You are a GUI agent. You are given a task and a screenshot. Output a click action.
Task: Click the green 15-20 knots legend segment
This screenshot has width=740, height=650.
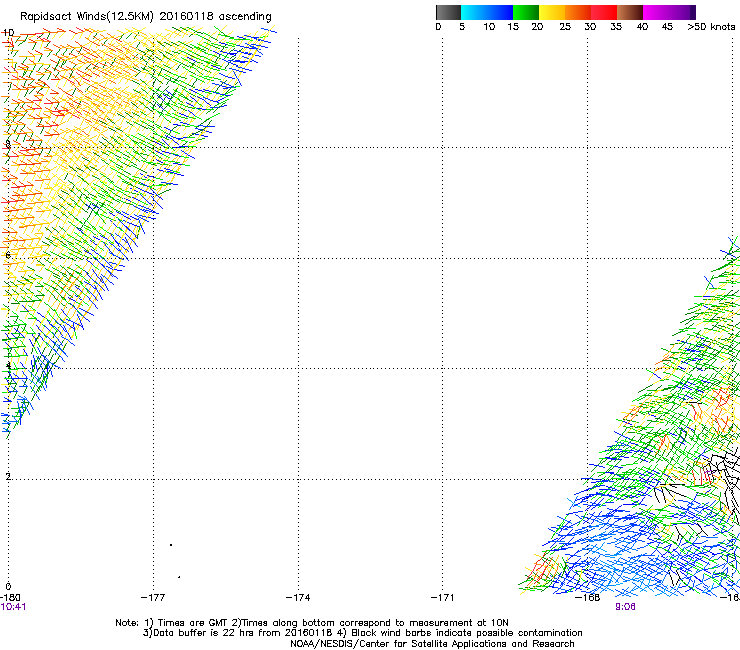(x=526, y=12)
